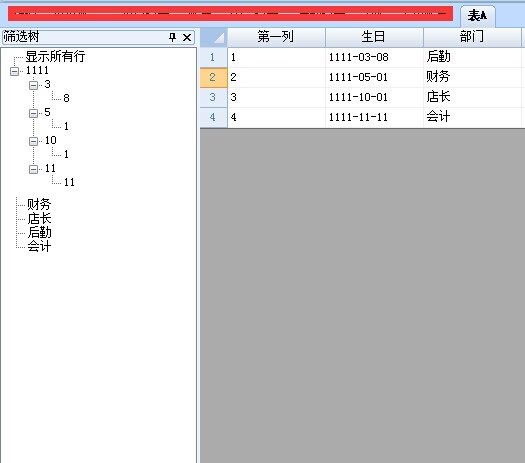Click the 第一列 column header
The height and width of the screenshot is (463, 525).
tap(276, 37)
